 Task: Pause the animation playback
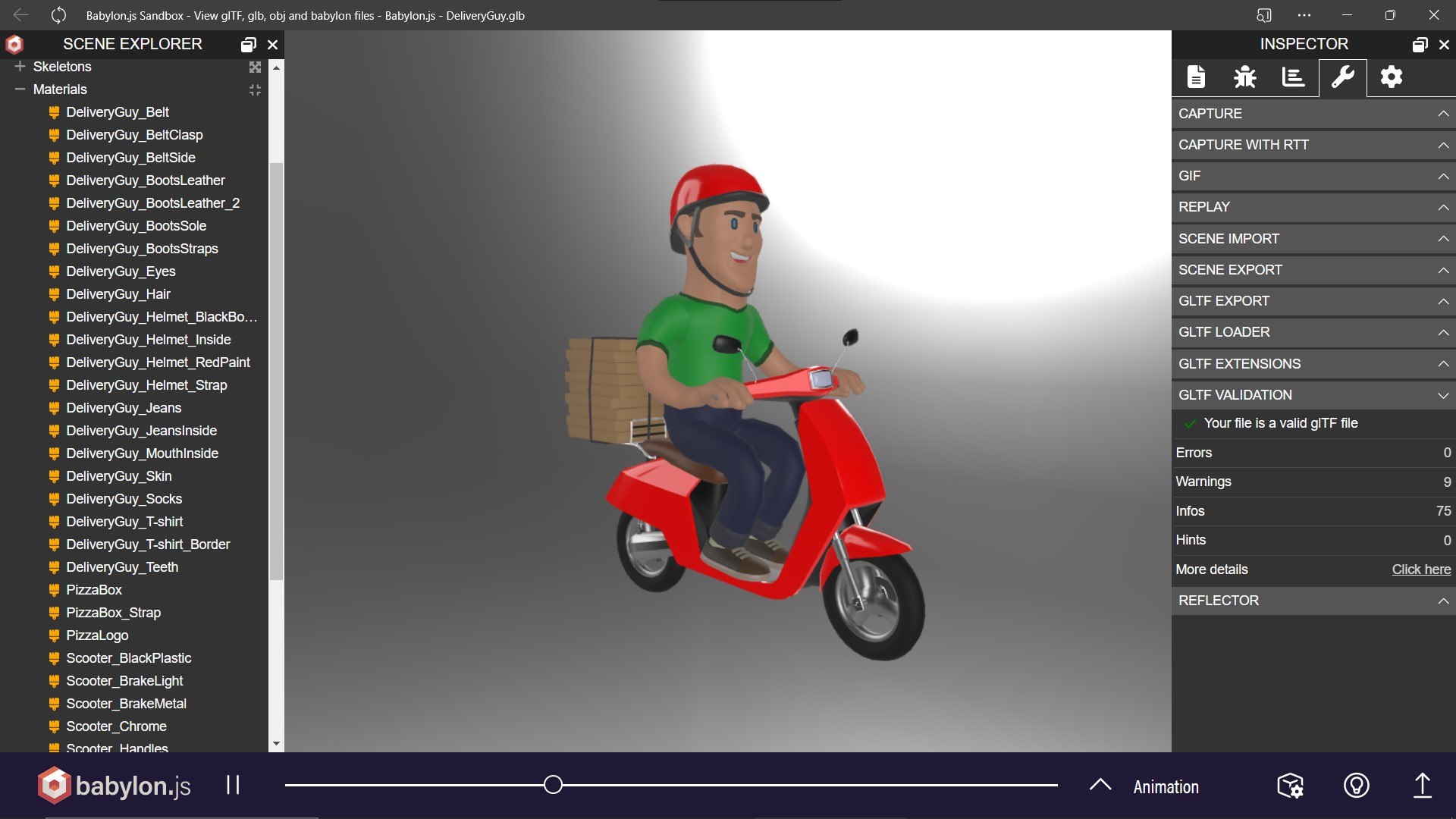coord(233,785)
